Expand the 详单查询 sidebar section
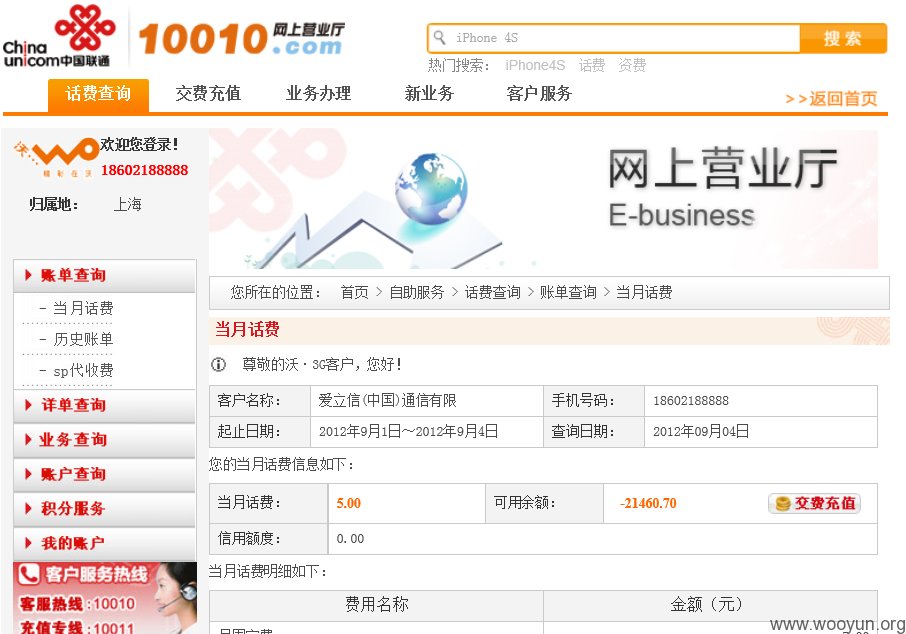 pyautogui.click(x=105, y=406)
